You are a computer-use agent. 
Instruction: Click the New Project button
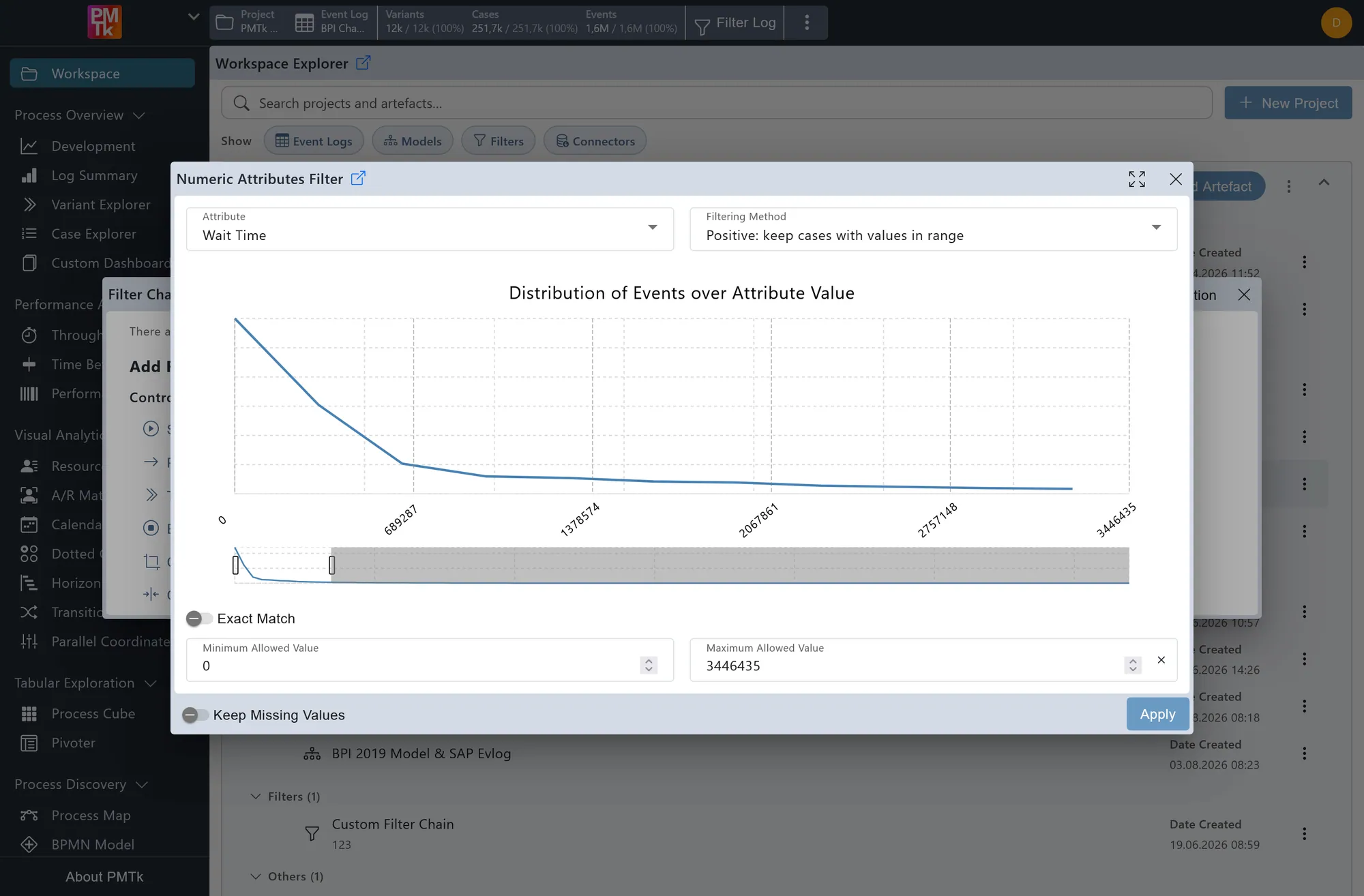(1288, 103)
